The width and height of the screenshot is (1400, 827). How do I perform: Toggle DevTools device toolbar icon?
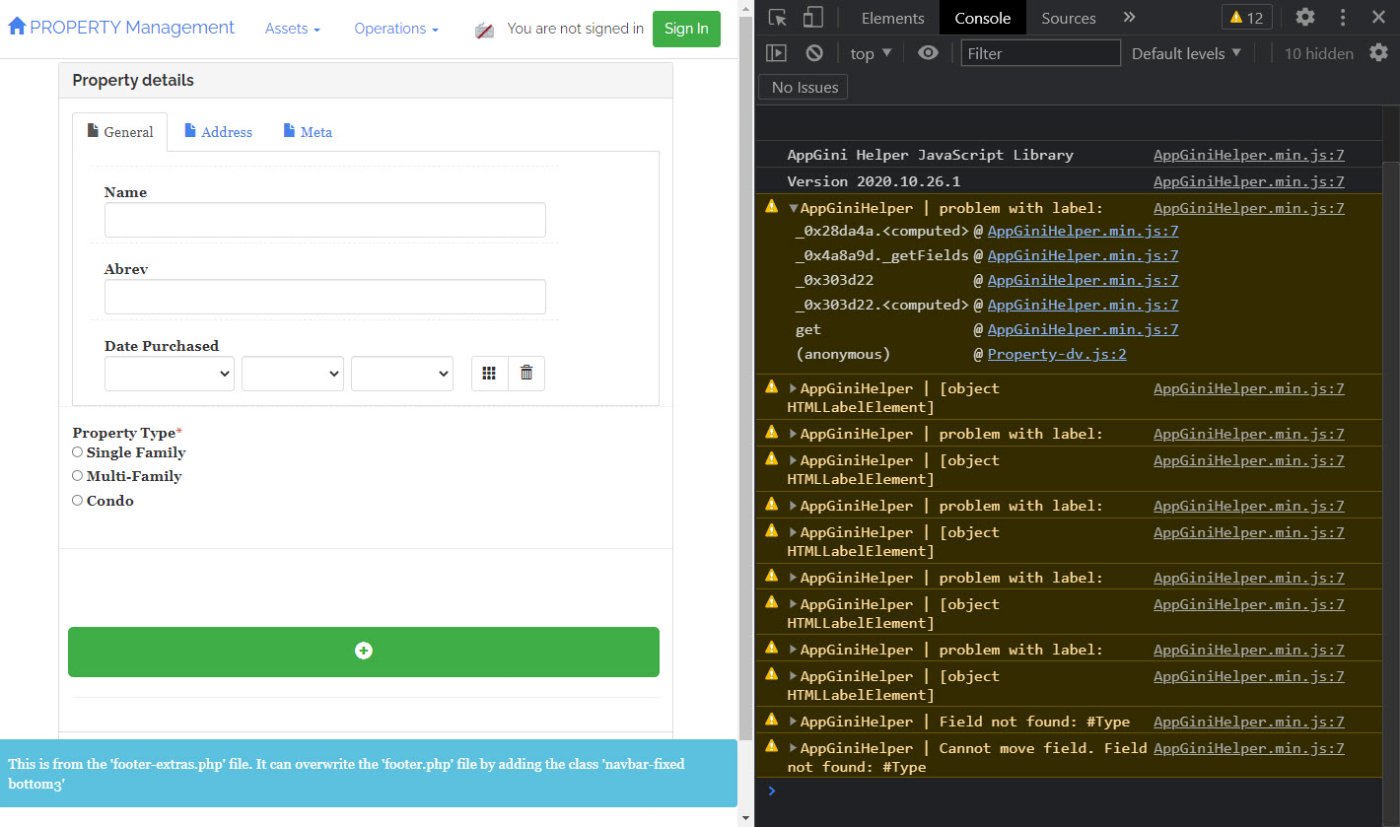tap(813, 17)
